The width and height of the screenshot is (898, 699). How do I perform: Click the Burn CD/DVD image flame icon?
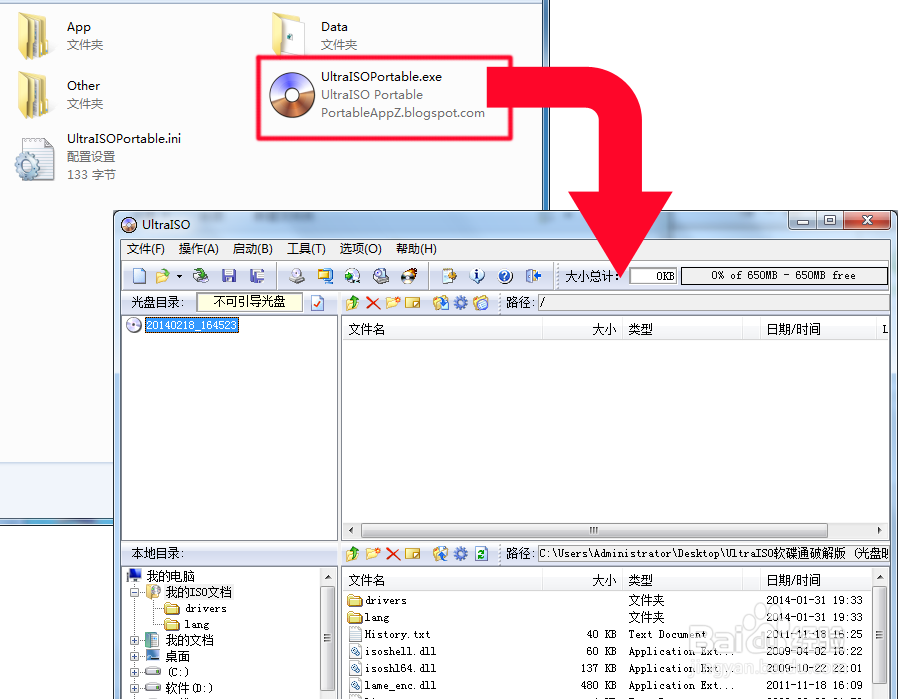[409, 276]
